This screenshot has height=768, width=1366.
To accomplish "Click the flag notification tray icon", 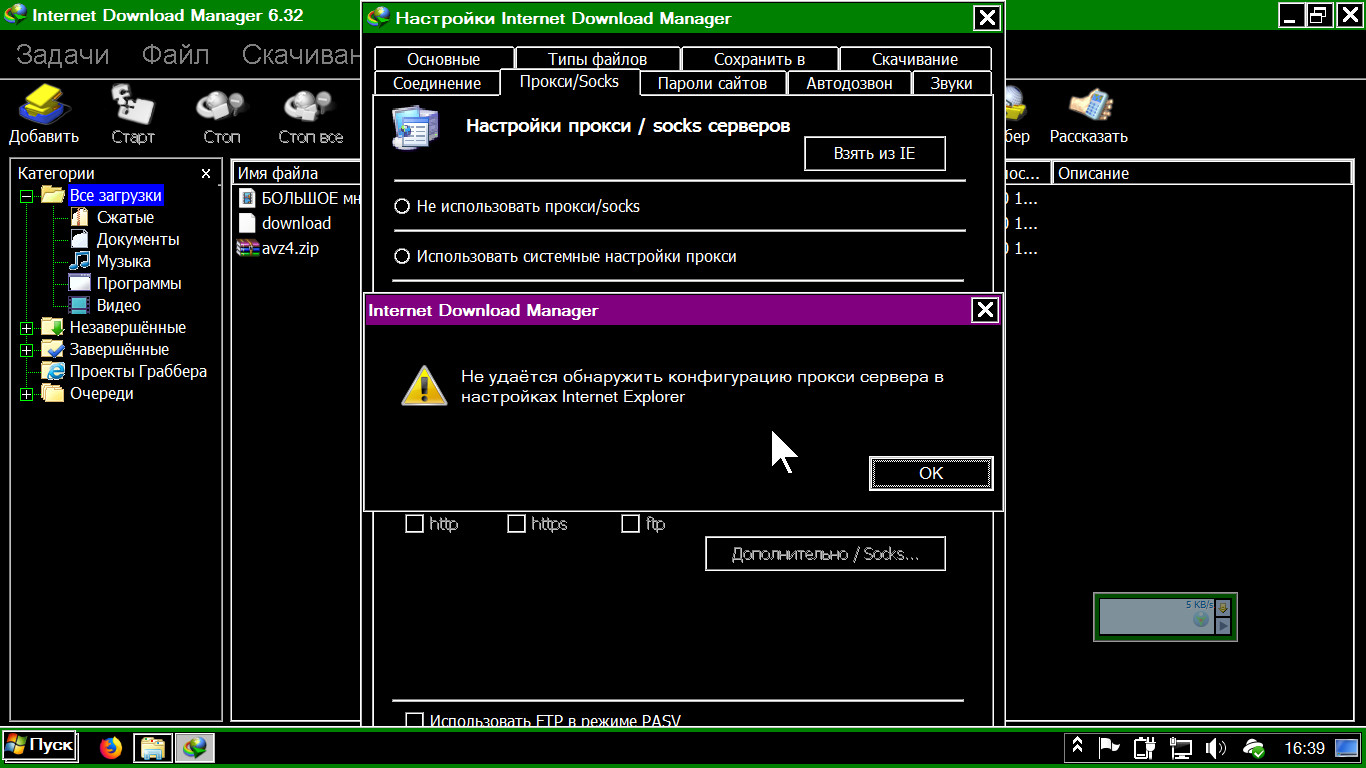I will click(1109, 747).
